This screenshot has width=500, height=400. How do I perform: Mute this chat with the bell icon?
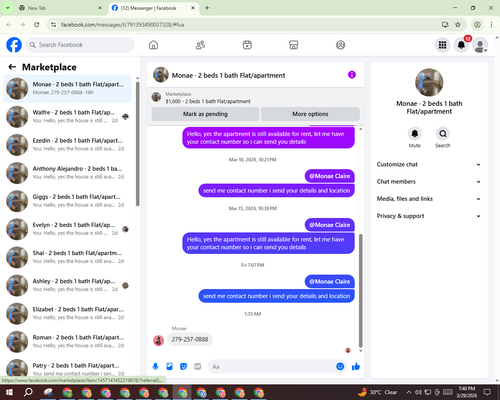click(x=415, y=134)
